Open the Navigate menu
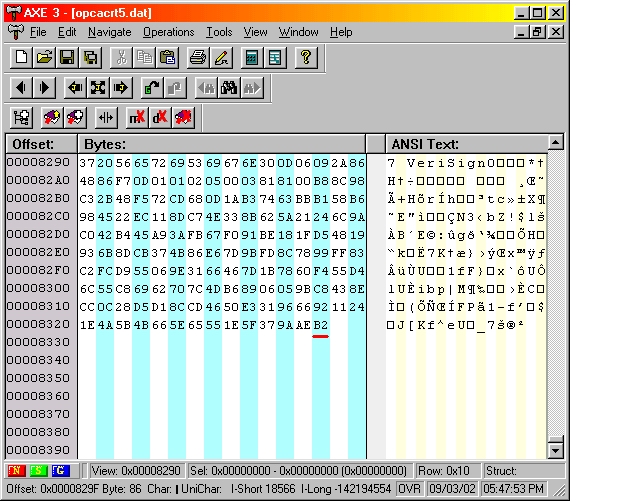This screenshot has width=640, height=501. tap(109, 32)
